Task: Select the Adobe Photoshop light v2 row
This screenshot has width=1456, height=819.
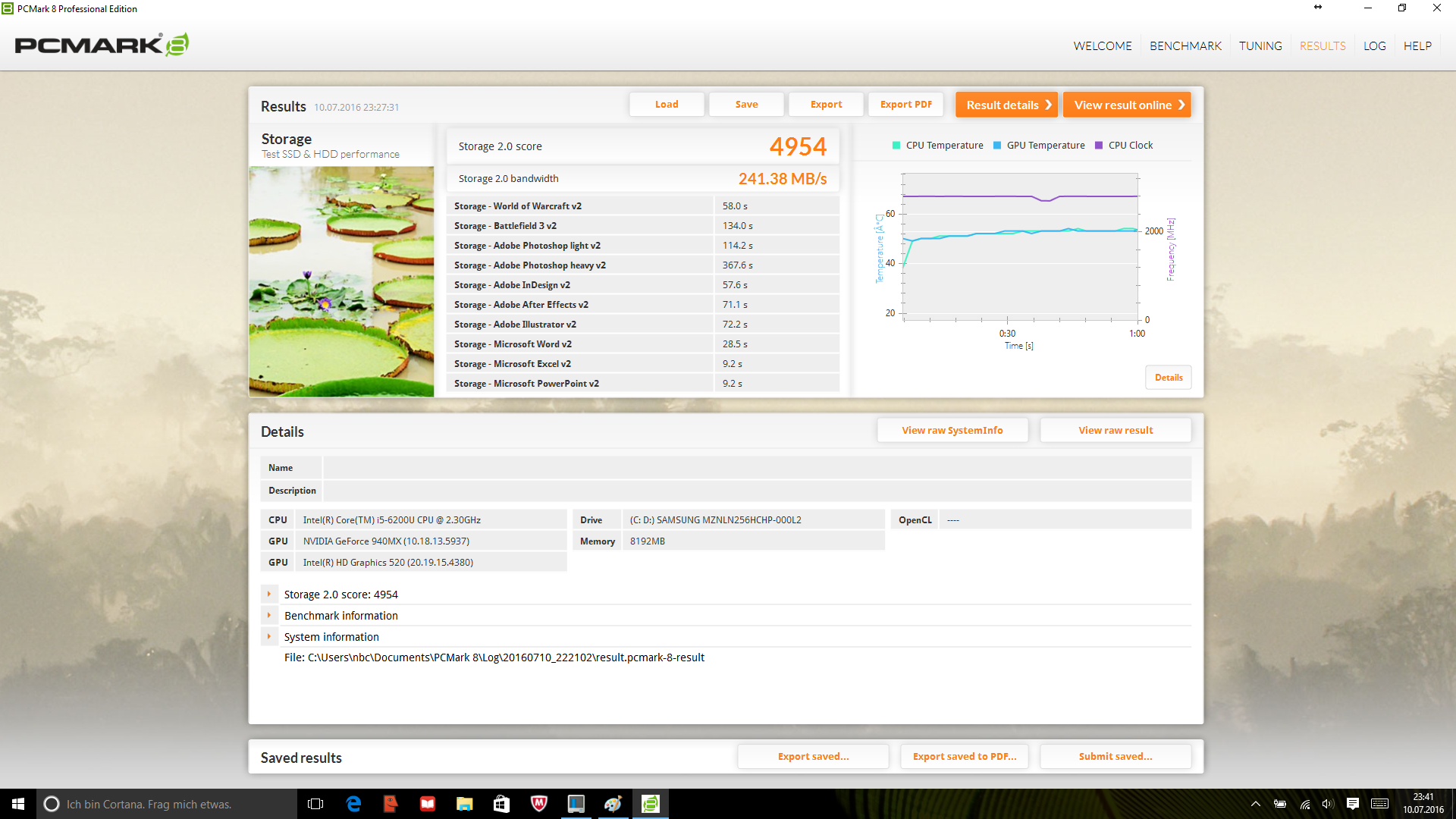Action: pos(643,246)
